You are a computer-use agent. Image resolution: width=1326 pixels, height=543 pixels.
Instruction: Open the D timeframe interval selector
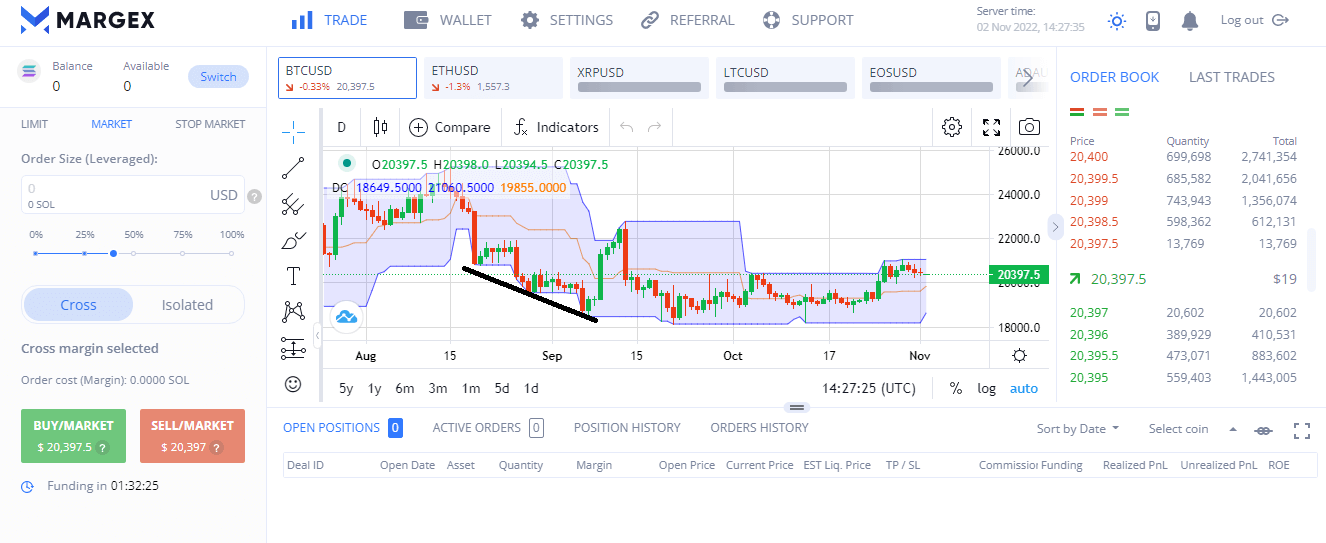[x=341, y=127]
